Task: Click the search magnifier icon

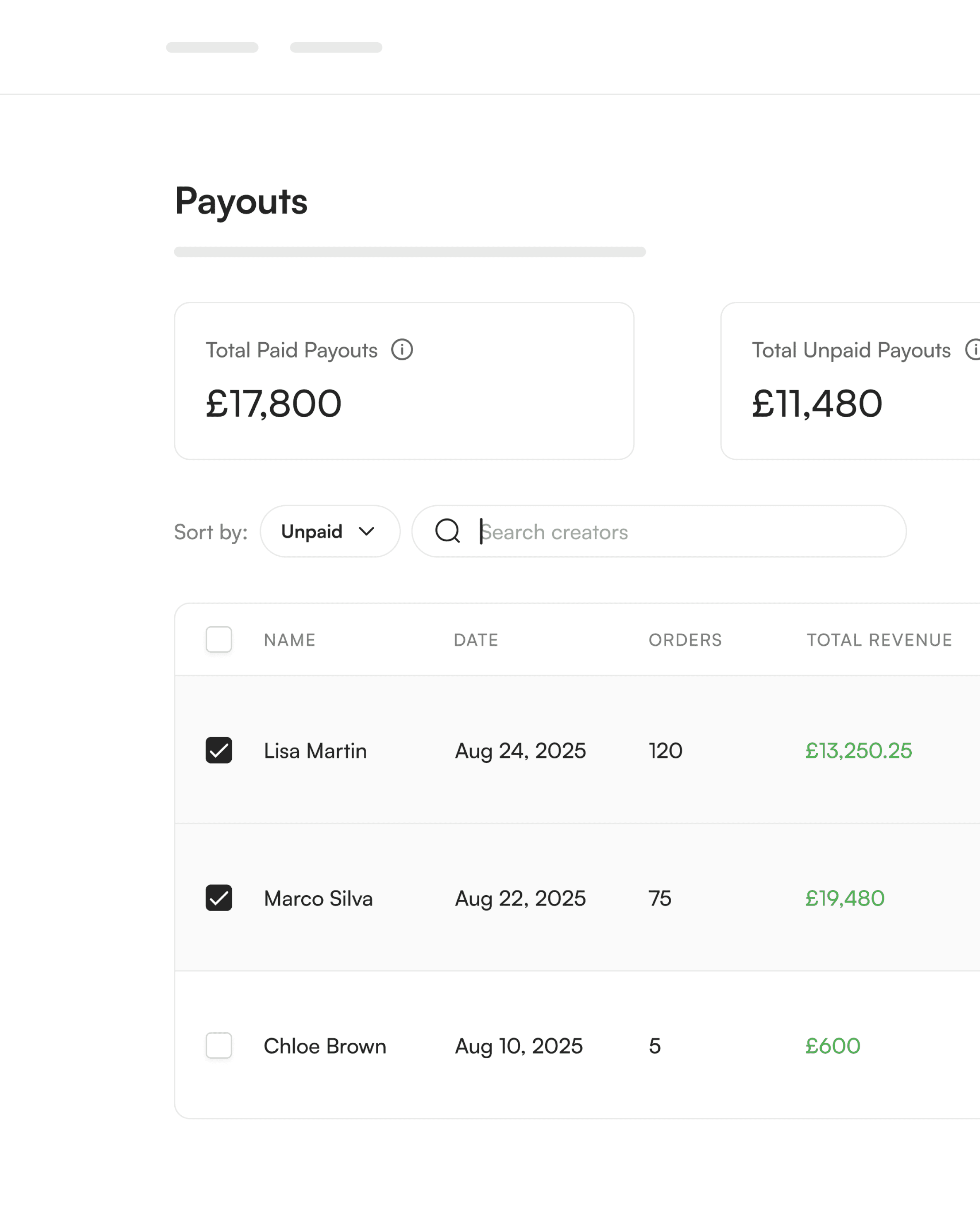Action: click(447, 531)
